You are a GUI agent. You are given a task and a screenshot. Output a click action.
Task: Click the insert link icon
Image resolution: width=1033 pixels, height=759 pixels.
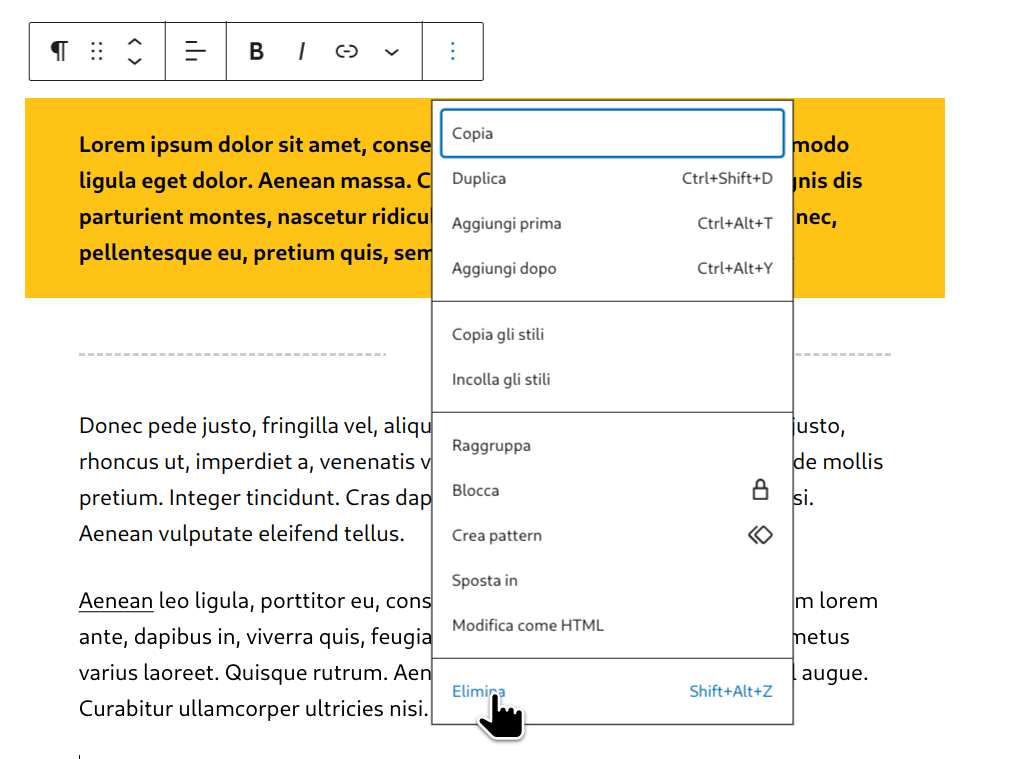pyautogui.click(x=346, y=52)
